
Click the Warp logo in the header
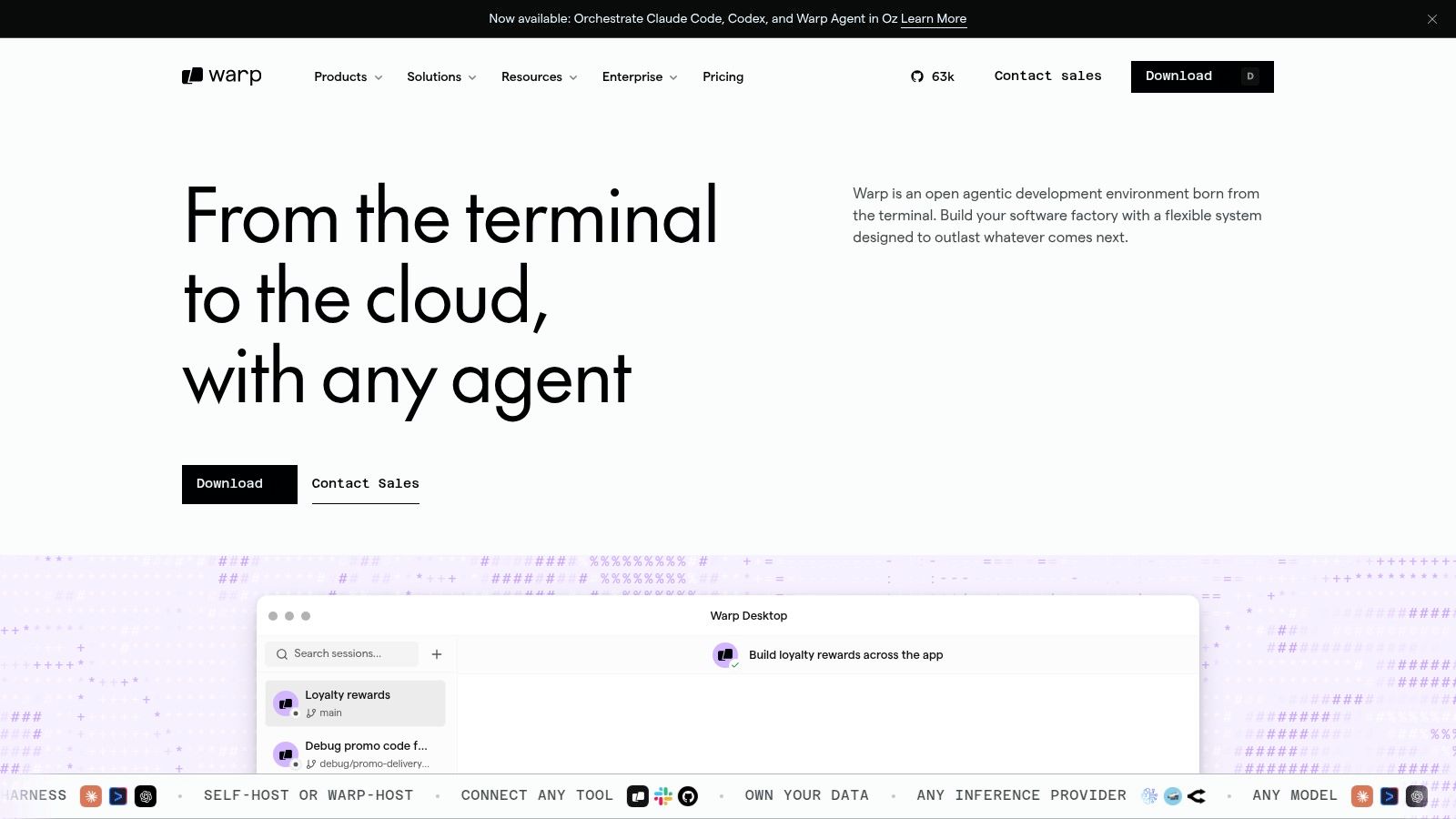(222, 76)
